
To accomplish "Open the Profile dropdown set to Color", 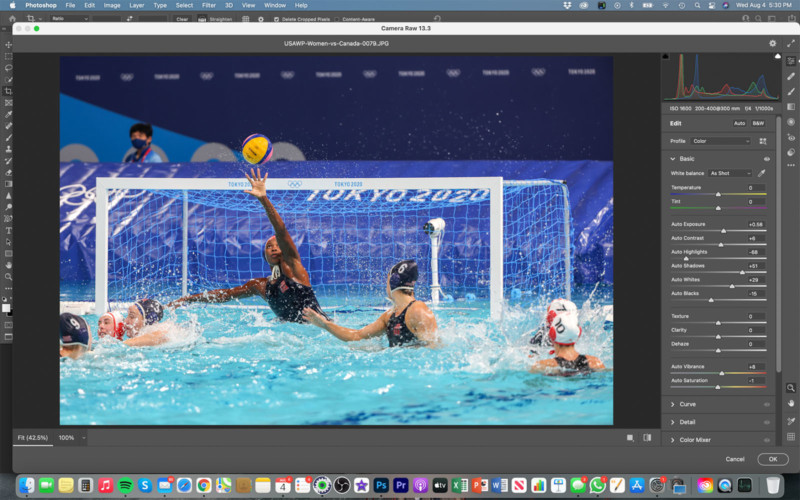I will (721, 141).
